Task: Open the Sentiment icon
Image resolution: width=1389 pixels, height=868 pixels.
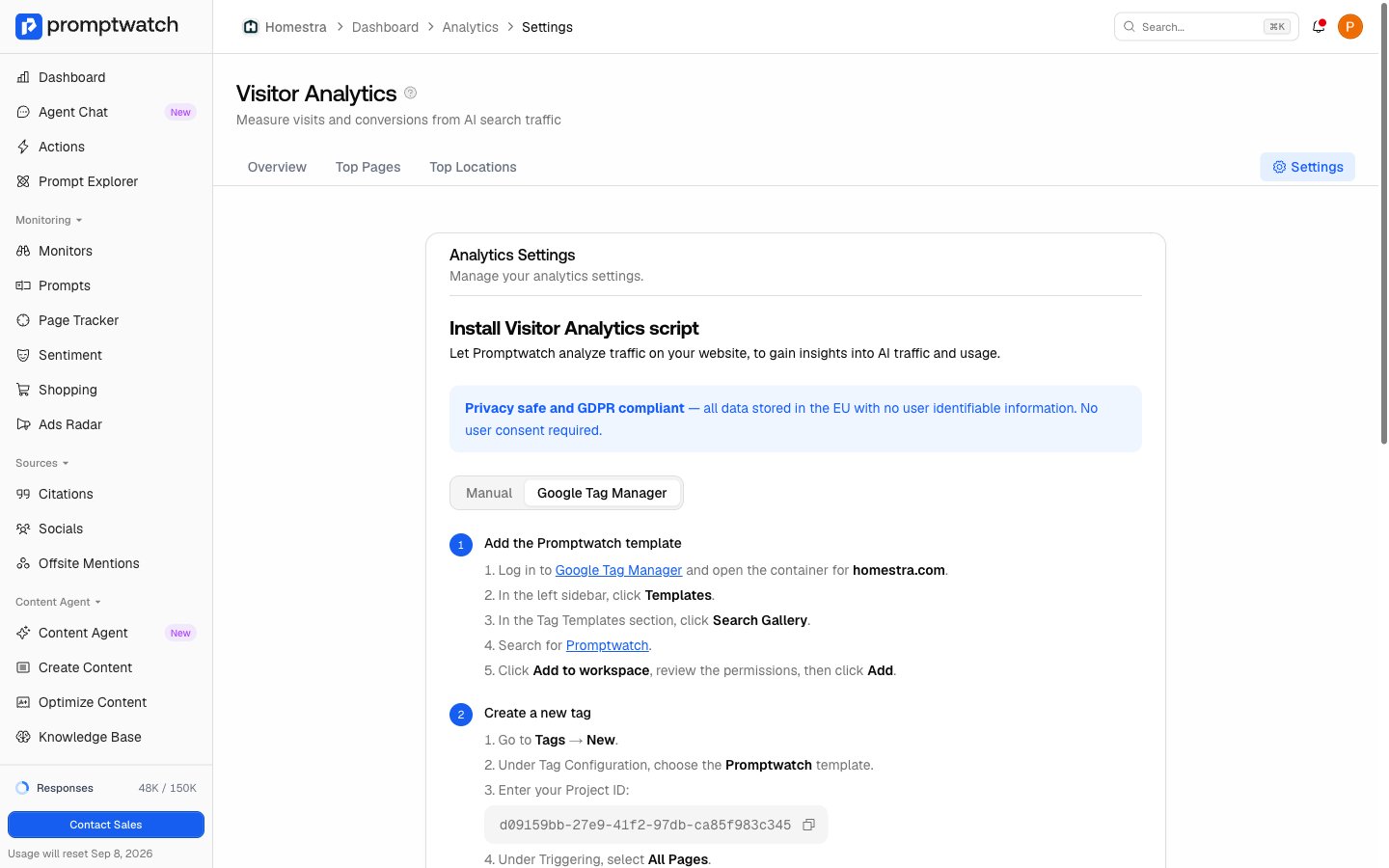Action: (x=23, y=355)
